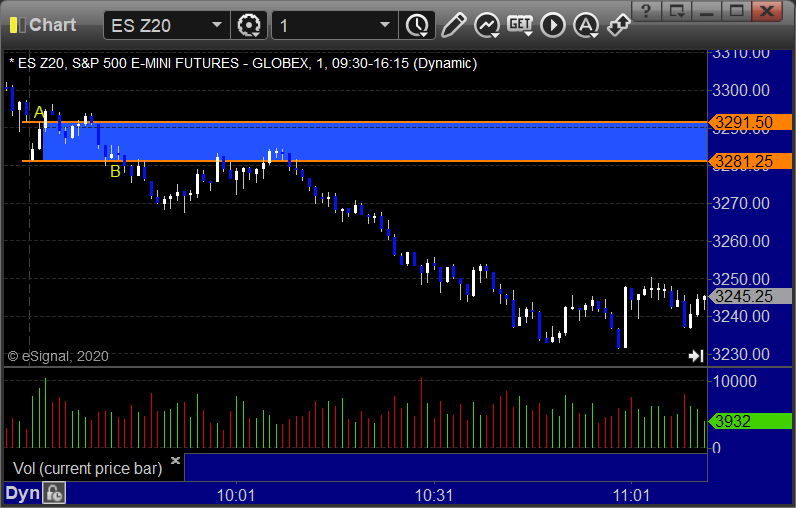Click the Chart window title label
796x508 pixels.
point(52,24)
